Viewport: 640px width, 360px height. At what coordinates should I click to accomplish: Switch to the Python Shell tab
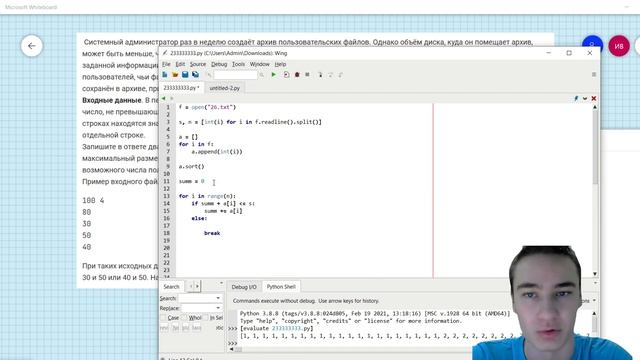tap(281, 287)
